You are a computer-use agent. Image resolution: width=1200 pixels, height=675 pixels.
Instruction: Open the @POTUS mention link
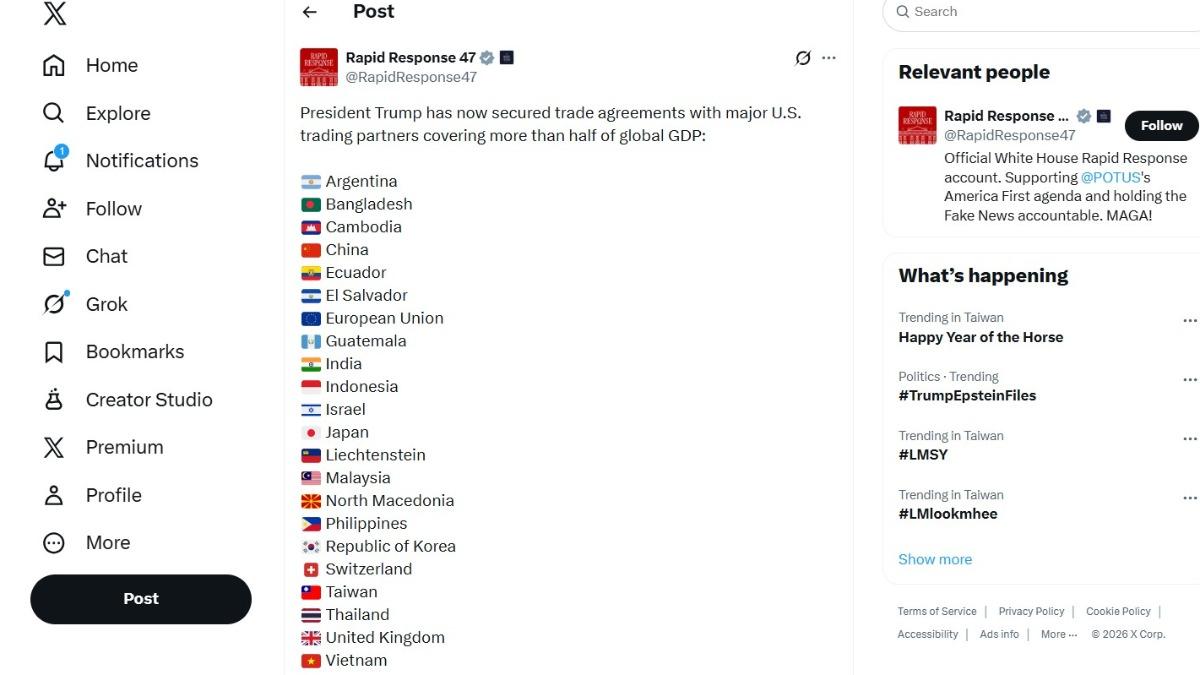[x=1111, y=177]
